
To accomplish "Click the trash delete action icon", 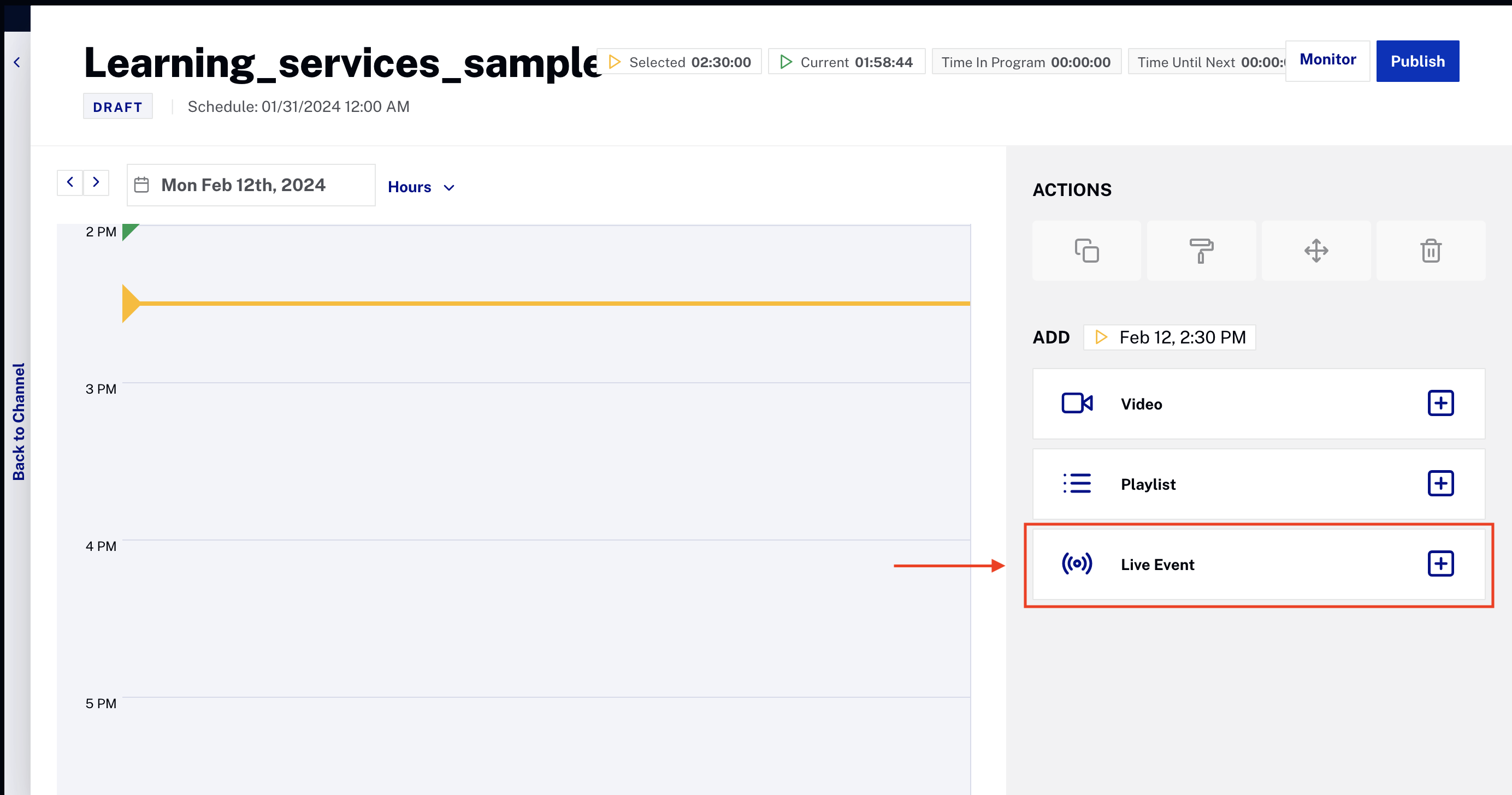I will [1431, 251].
